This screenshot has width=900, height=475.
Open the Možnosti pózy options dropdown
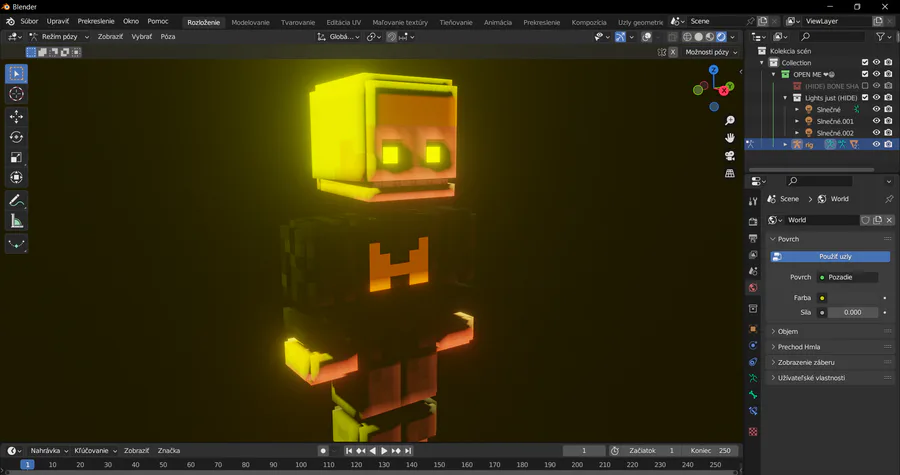[711, 52]
